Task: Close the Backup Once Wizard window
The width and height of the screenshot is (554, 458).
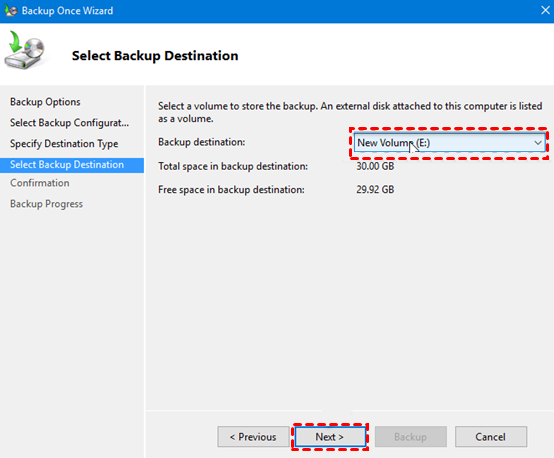Action: point(545,11)
